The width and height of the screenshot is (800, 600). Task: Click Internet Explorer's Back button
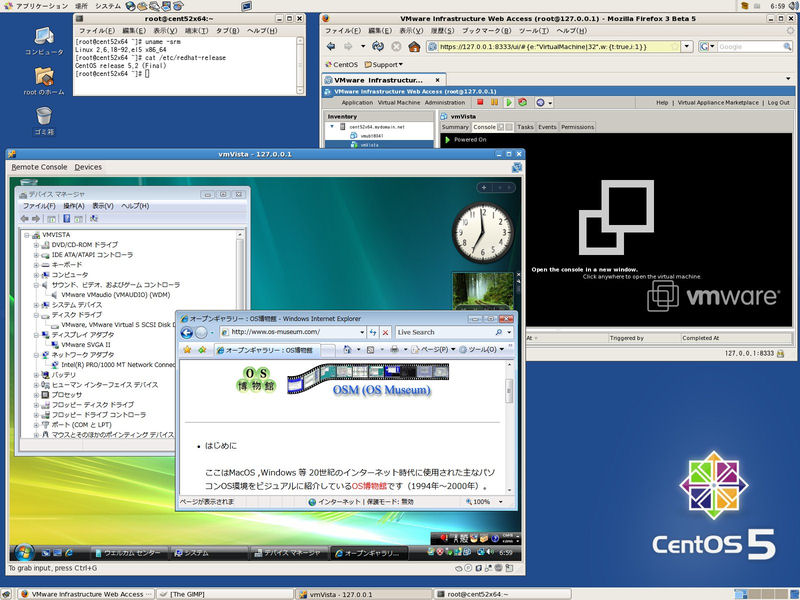pos(187,333)
